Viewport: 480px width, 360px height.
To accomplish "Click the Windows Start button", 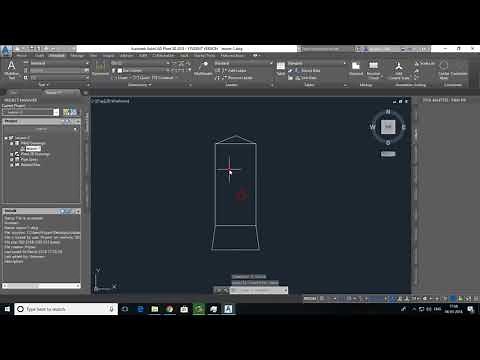I will point(7,309).
